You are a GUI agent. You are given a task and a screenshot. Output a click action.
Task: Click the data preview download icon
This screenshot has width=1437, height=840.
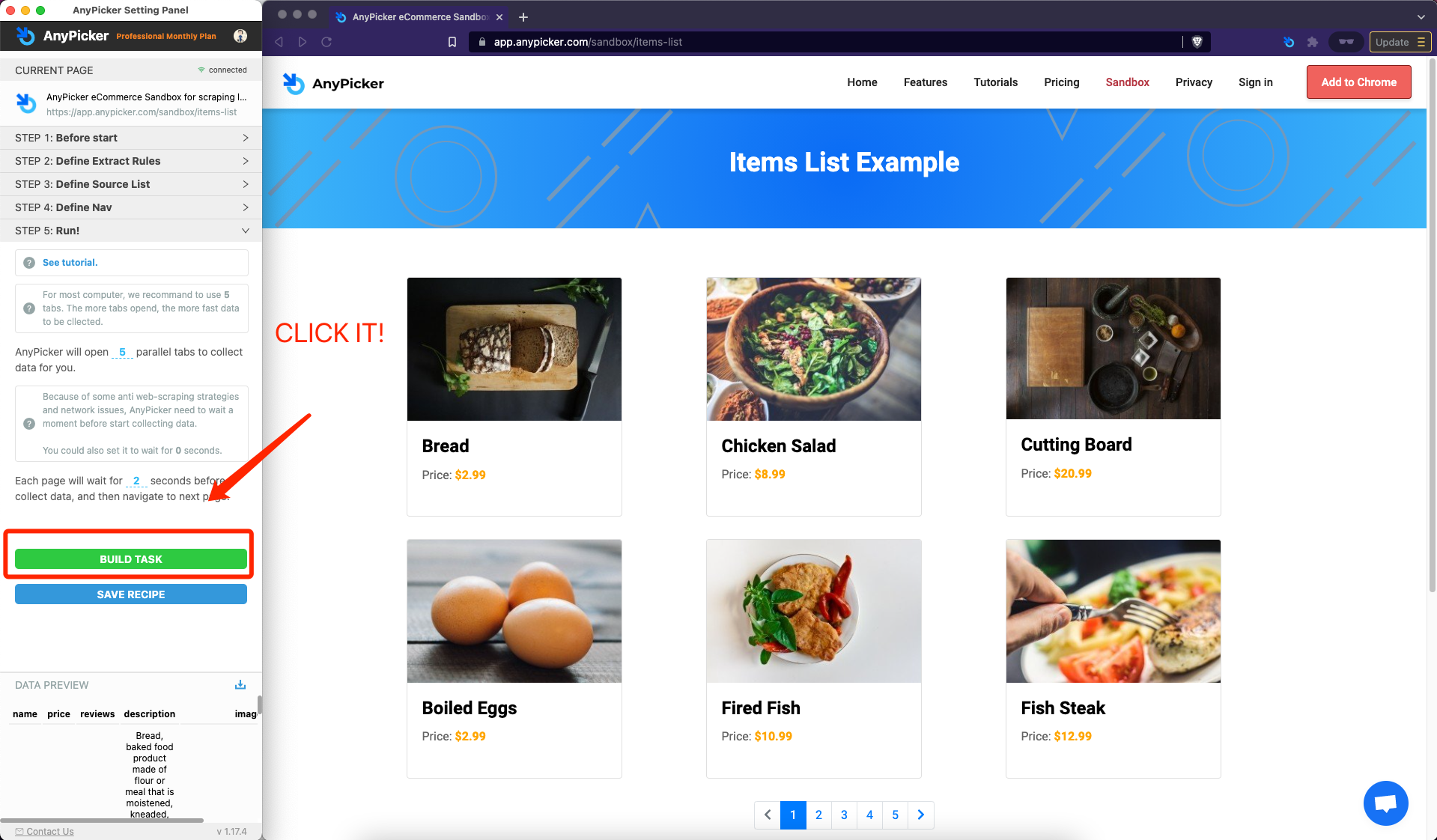coord(240,684)
